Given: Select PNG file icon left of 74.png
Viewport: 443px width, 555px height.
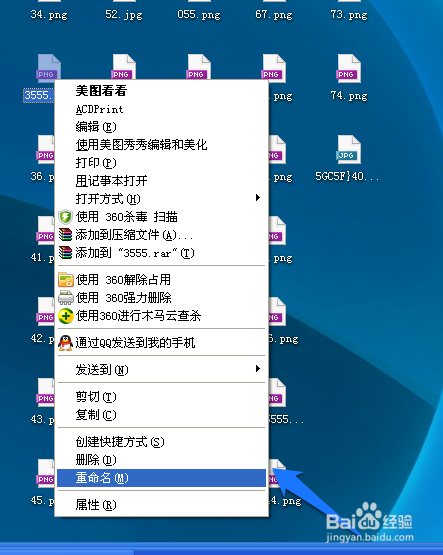Looking at the screenshot, I should [x=274, y=68].
